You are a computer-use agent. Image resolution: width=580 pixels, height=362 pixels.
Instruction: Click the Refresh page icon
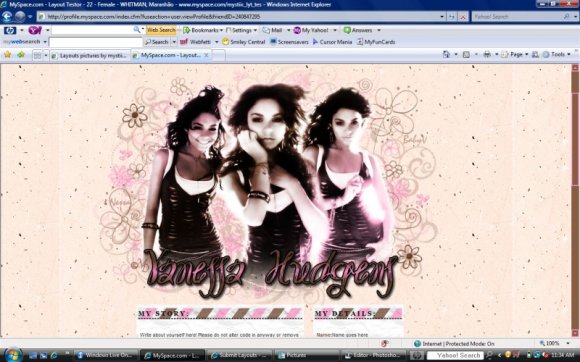452,17
